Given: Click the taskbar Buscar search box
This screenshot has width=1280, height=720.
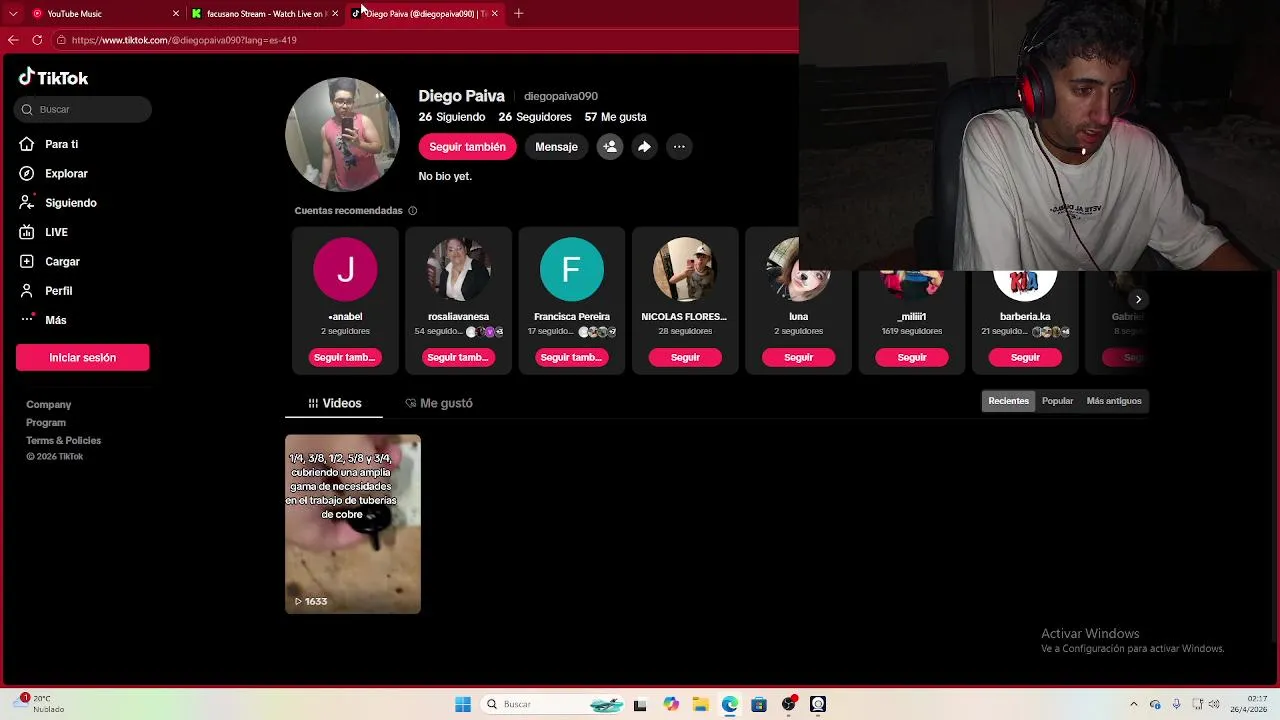Looking at the screenshot, I should point(553,704).
